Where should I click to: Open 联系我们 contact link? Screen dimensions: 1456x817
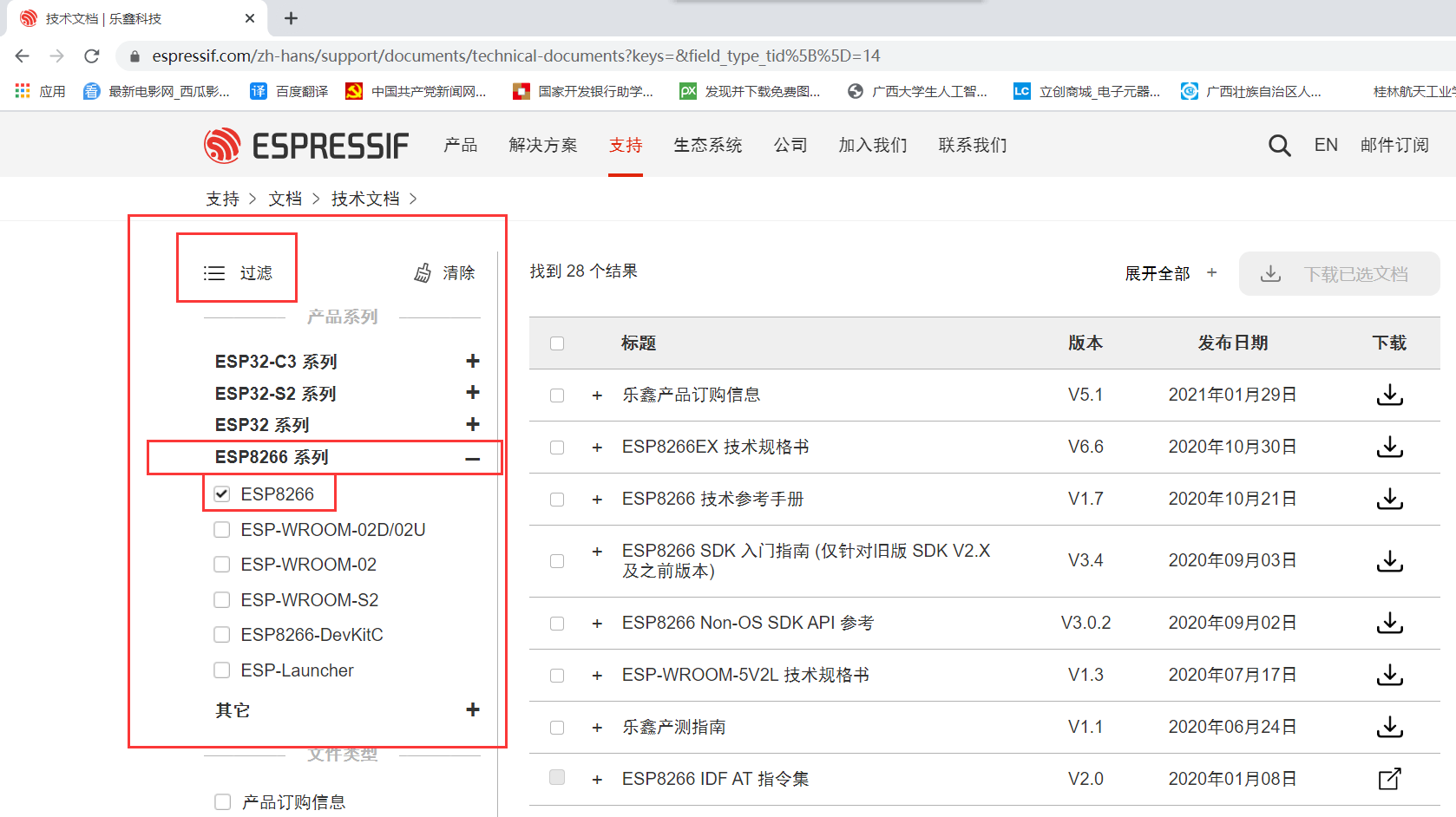[973, 145]
